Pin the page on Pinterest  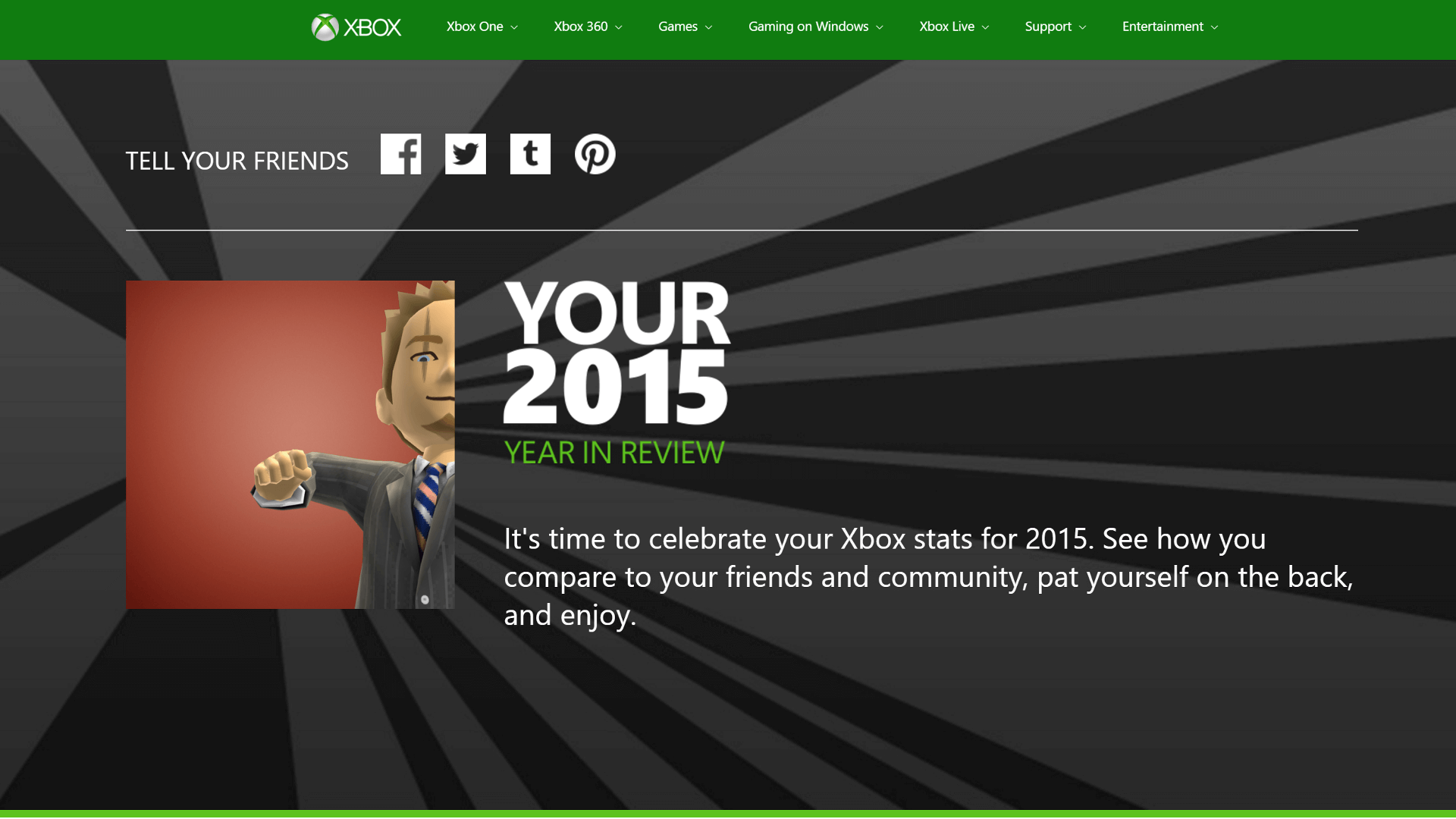click(x=595, y=154)
